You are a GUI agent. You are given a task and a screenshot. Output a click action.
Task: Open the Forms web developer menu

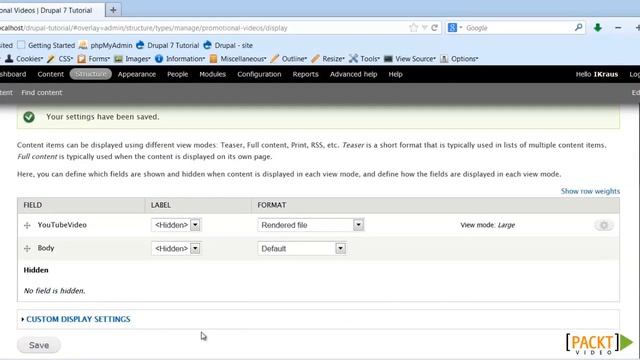click(x=93, y=59)
